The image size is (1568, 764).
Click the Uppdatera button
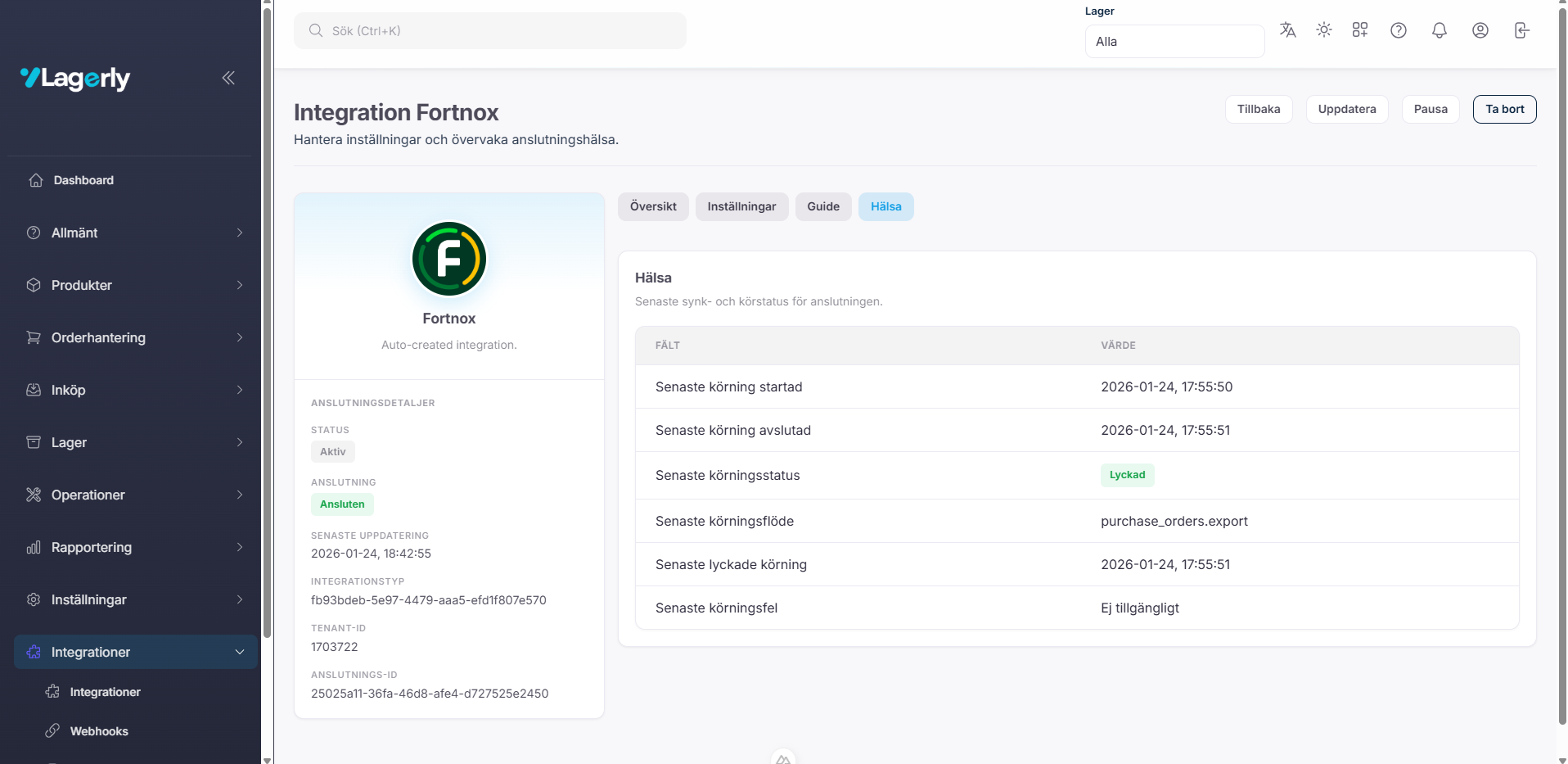click(x=1346, y=109)
